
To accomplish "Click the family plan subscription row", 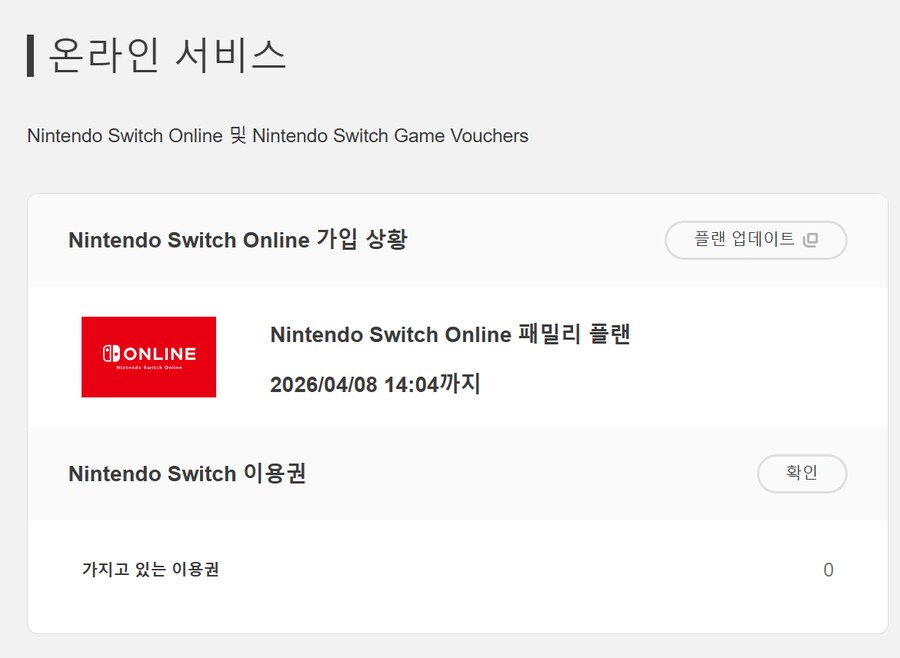I will [450, 357].
